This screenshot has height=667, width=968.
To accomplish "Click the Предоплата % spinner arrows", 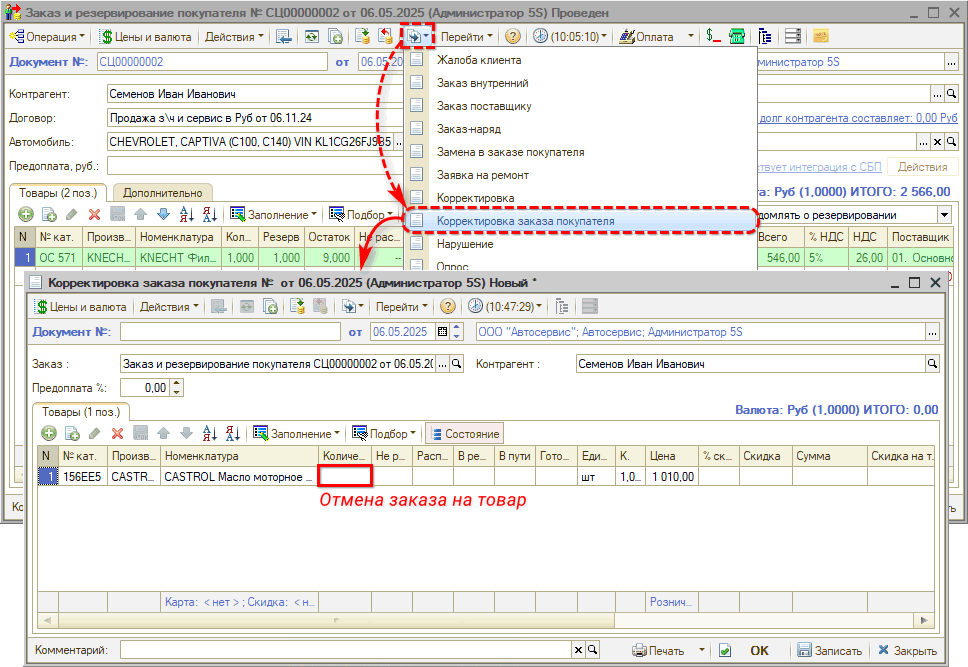I will (x=177, y=387).
